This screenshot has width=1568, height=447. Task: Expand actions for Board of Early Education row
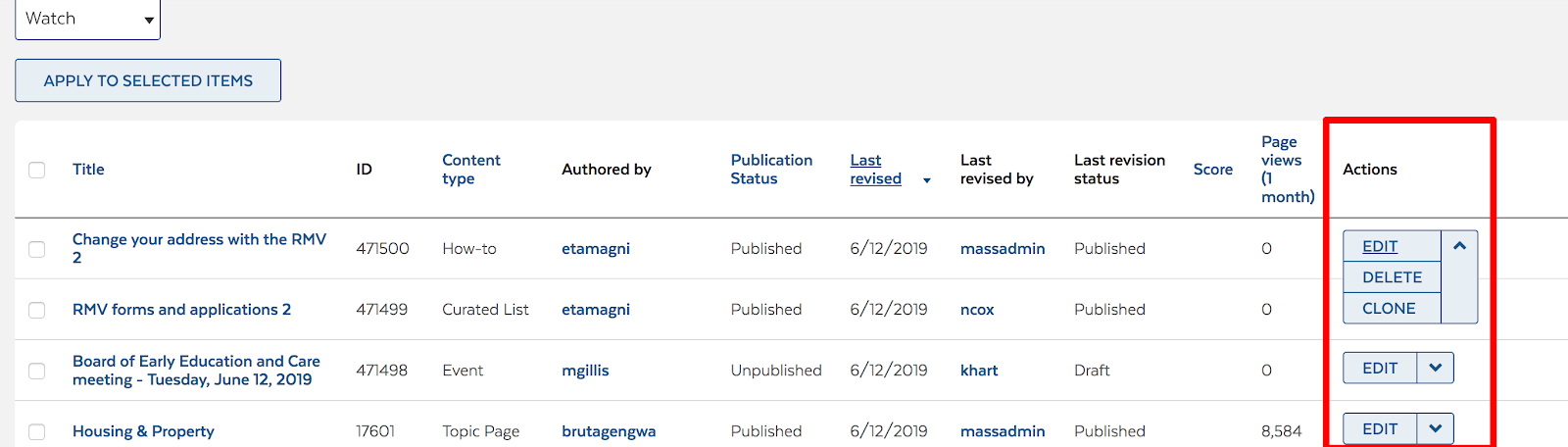(1436, 369)
